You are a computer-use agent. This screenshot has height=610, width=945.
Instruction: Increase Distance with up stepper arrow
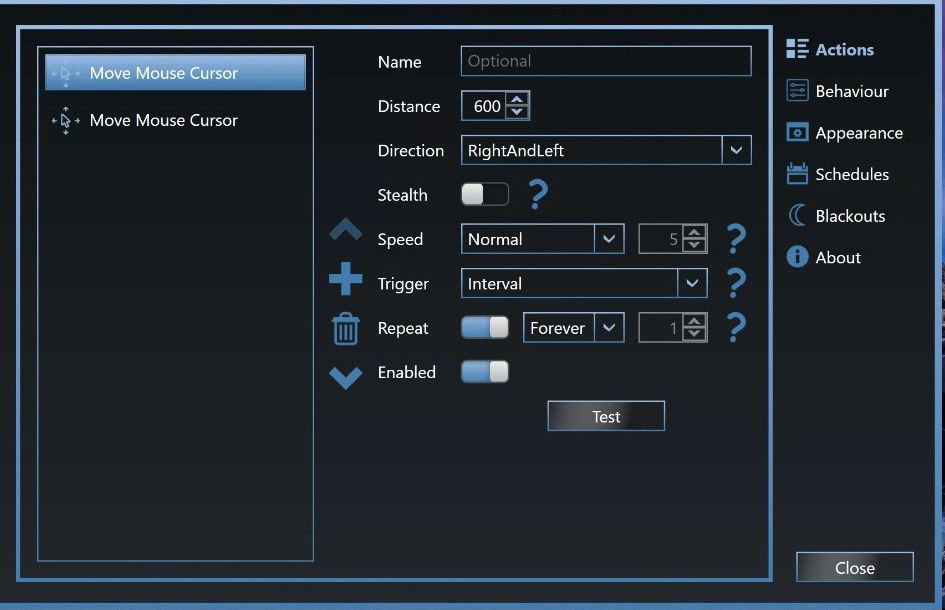tap(516, 99)
